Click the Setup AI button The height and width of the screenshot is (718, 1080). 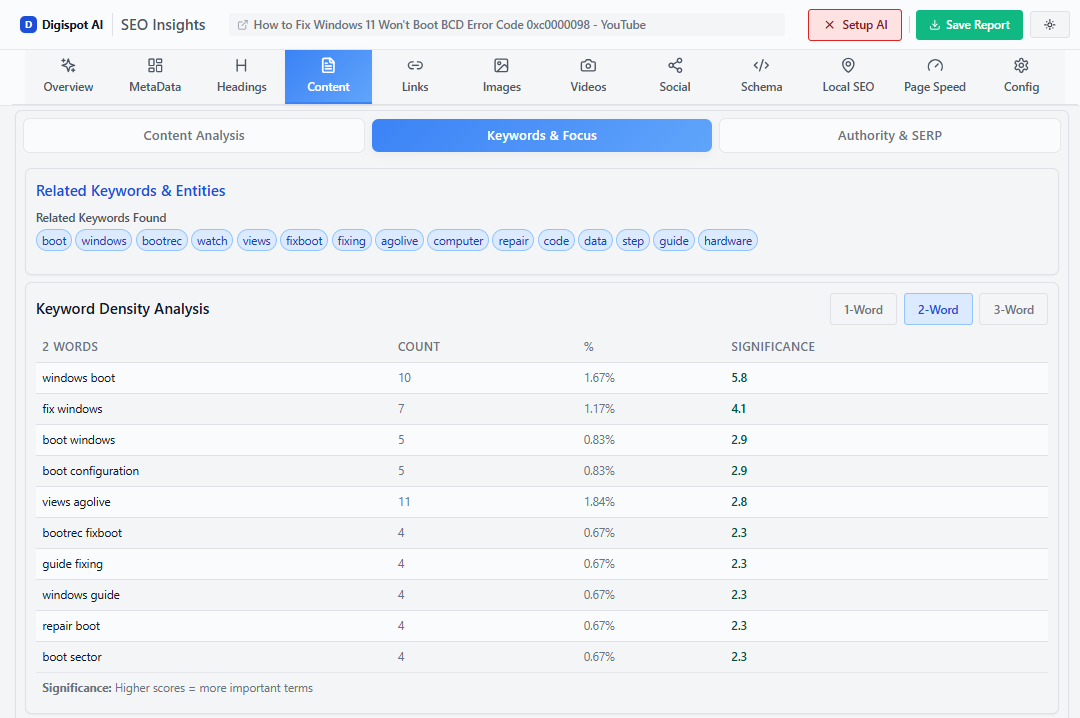click(855, 23)
